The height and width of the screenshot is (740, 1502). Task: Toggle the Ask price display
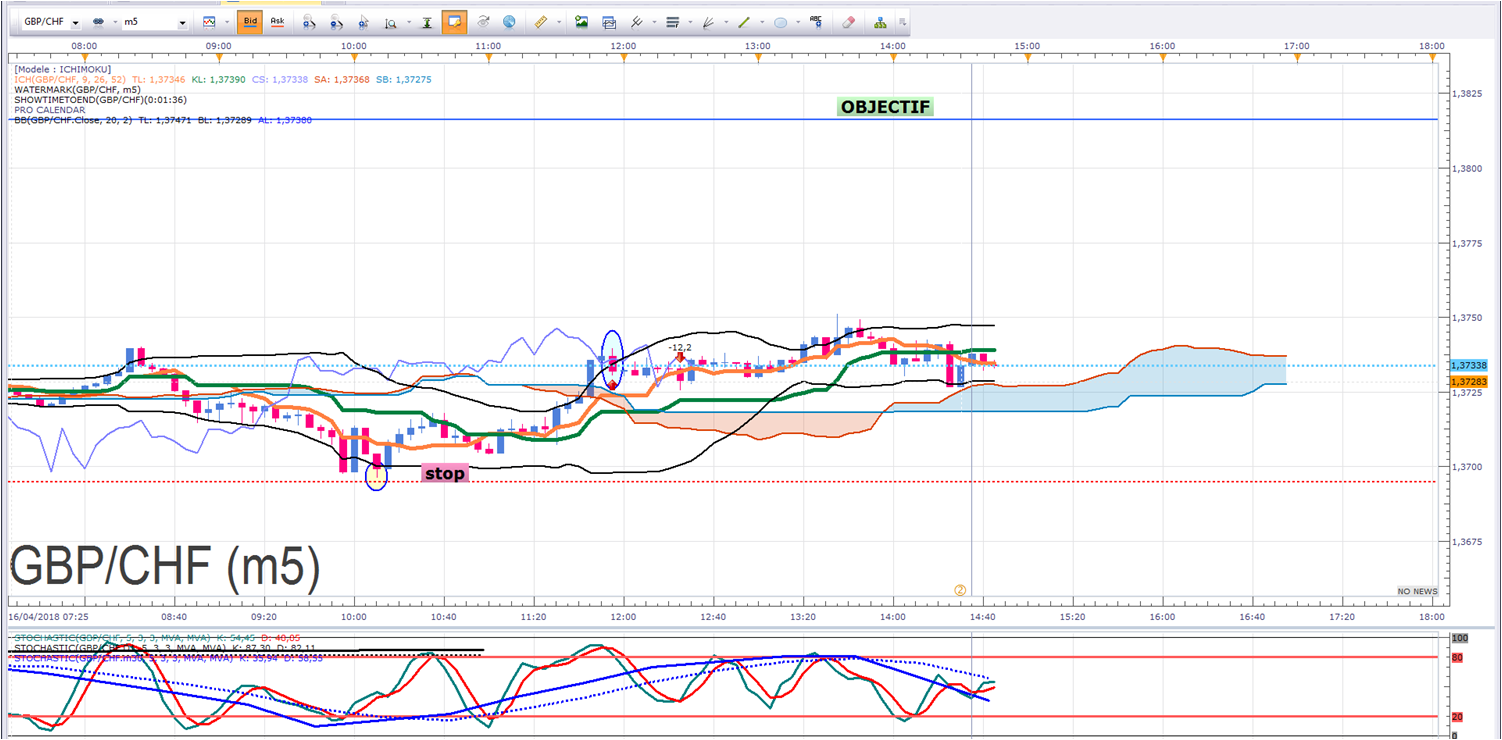point(277,22)
